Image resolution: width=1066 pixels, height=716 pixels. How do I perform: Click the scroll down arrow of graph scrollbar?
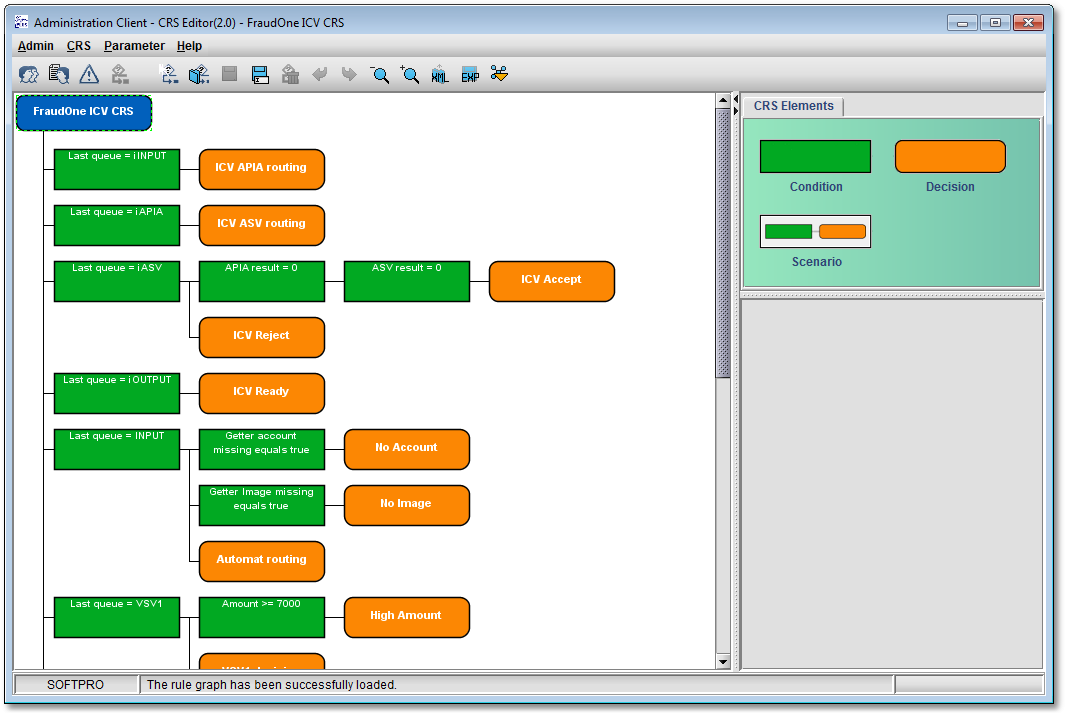[724, 661]
